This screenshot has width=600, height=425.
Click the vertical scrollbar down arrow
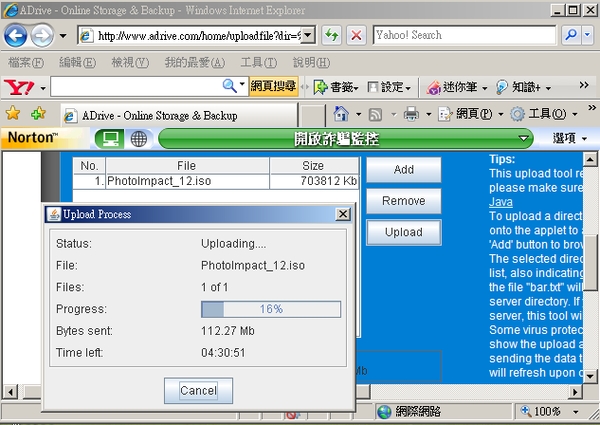(x=590, y=376)
